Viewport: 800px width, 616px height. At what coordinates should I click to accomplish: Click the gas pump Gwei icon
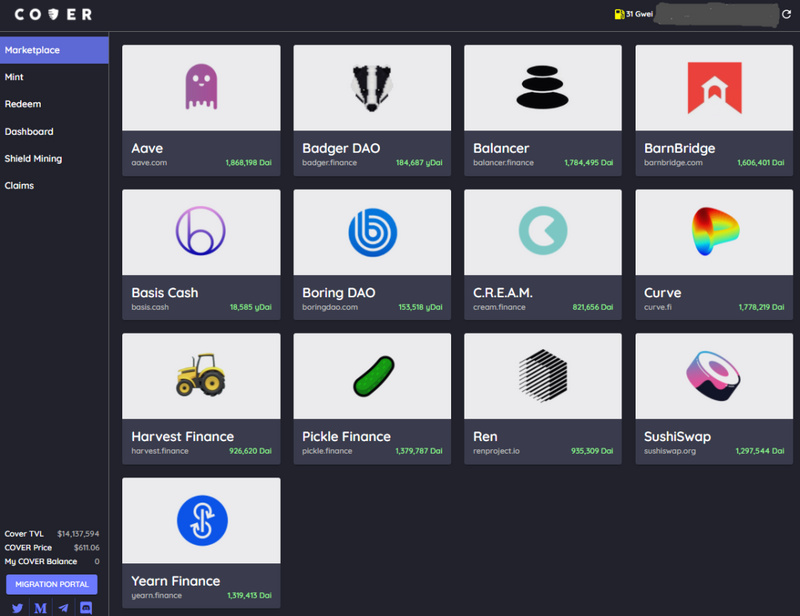[x=619, y=14]
